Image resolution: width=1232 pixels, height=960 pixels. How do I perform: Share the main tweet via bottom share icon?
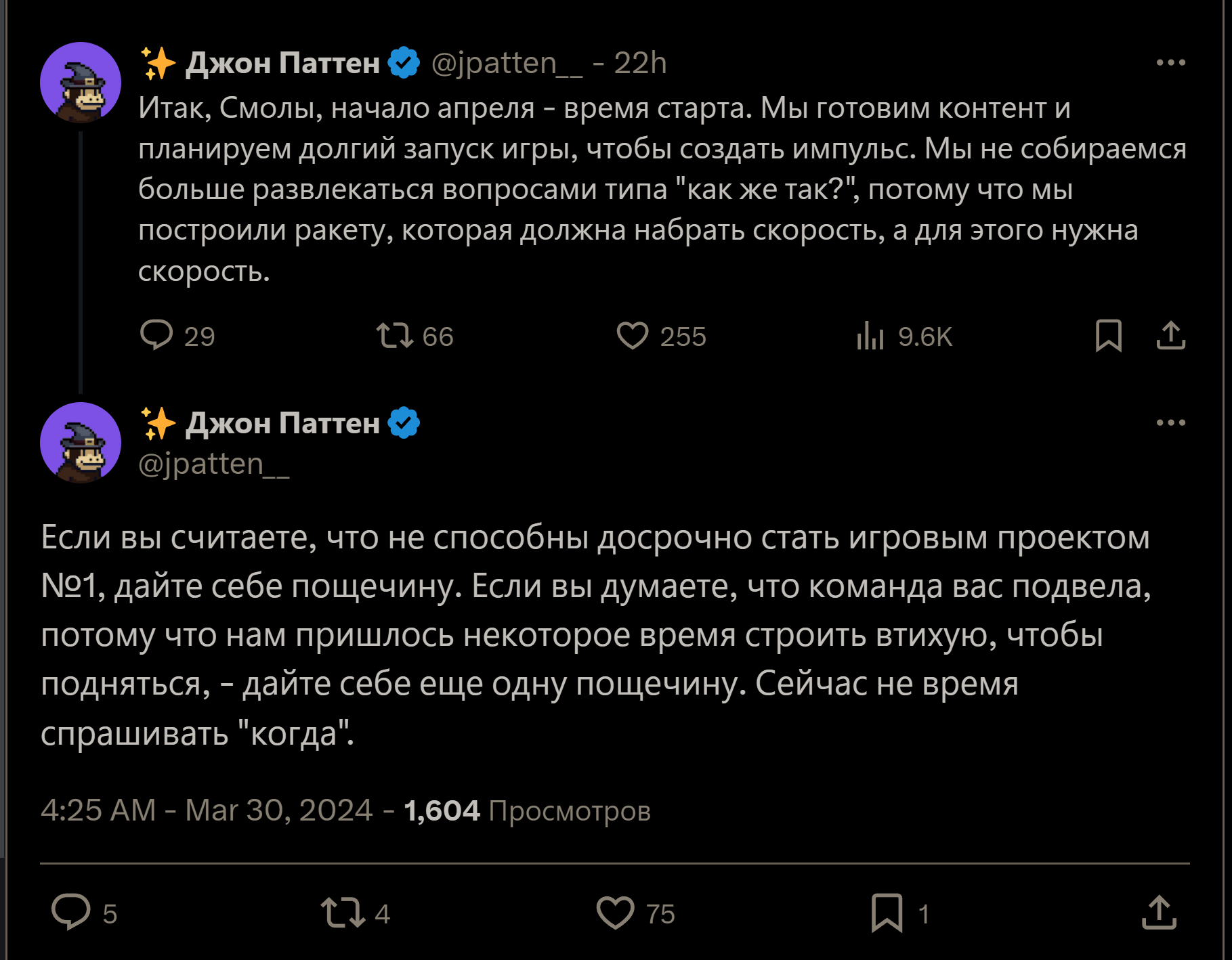(x=1159, y=912)
